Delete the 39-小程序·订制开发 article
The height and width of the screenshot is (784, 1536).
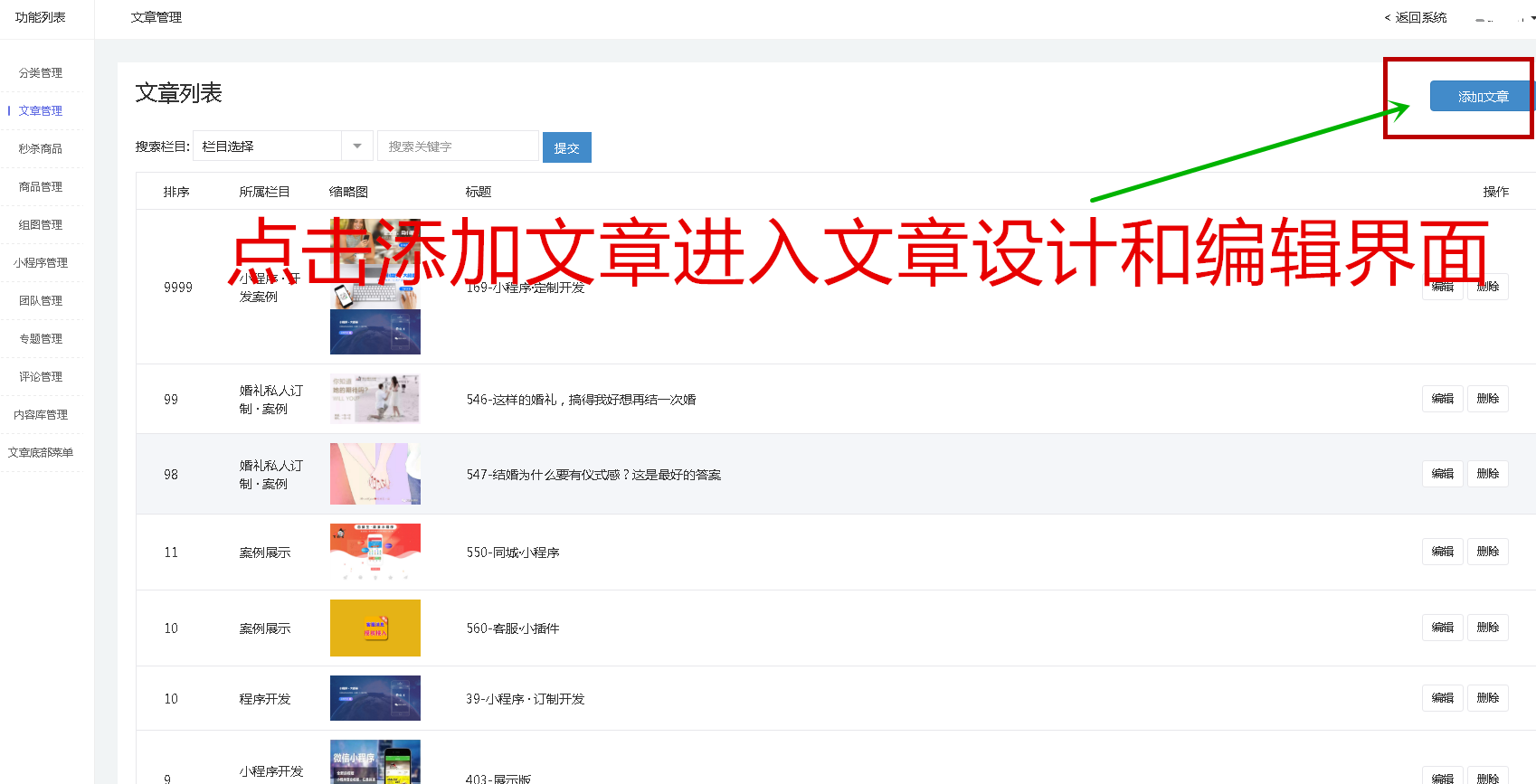[1488, 698]
